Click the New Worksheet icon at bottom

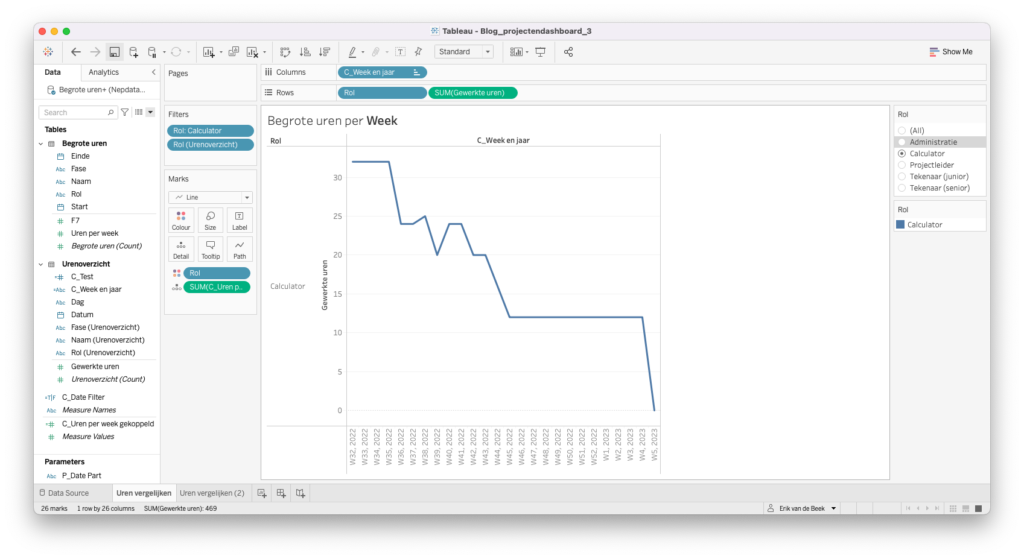262,493
